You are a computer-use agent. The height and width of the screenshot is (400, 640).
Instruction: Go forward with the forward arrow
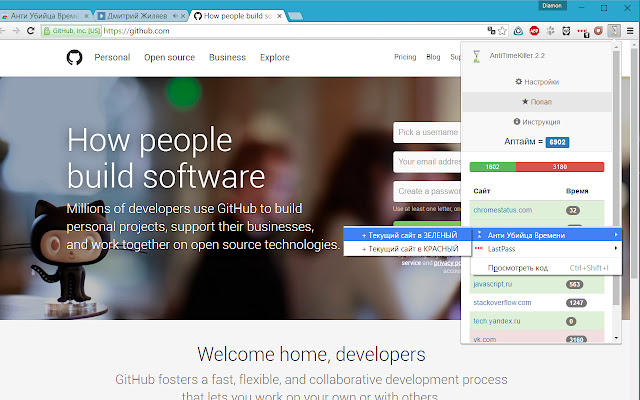point(16,31)
